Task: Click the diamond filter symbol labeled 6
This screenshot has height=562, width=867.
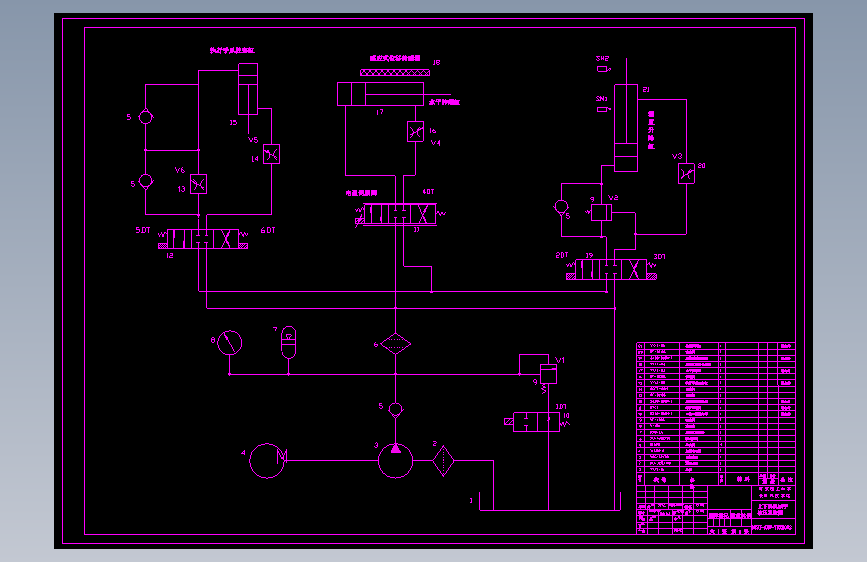Action: click(x=395, y=344)
